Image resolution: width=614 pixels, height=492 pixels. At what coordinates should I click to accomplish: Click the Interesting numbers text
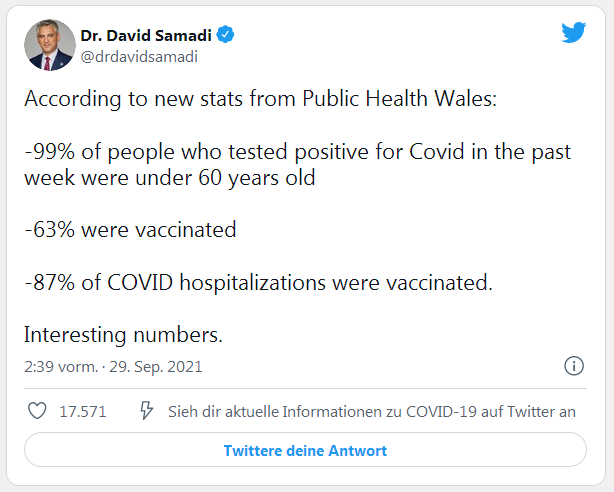123,334
